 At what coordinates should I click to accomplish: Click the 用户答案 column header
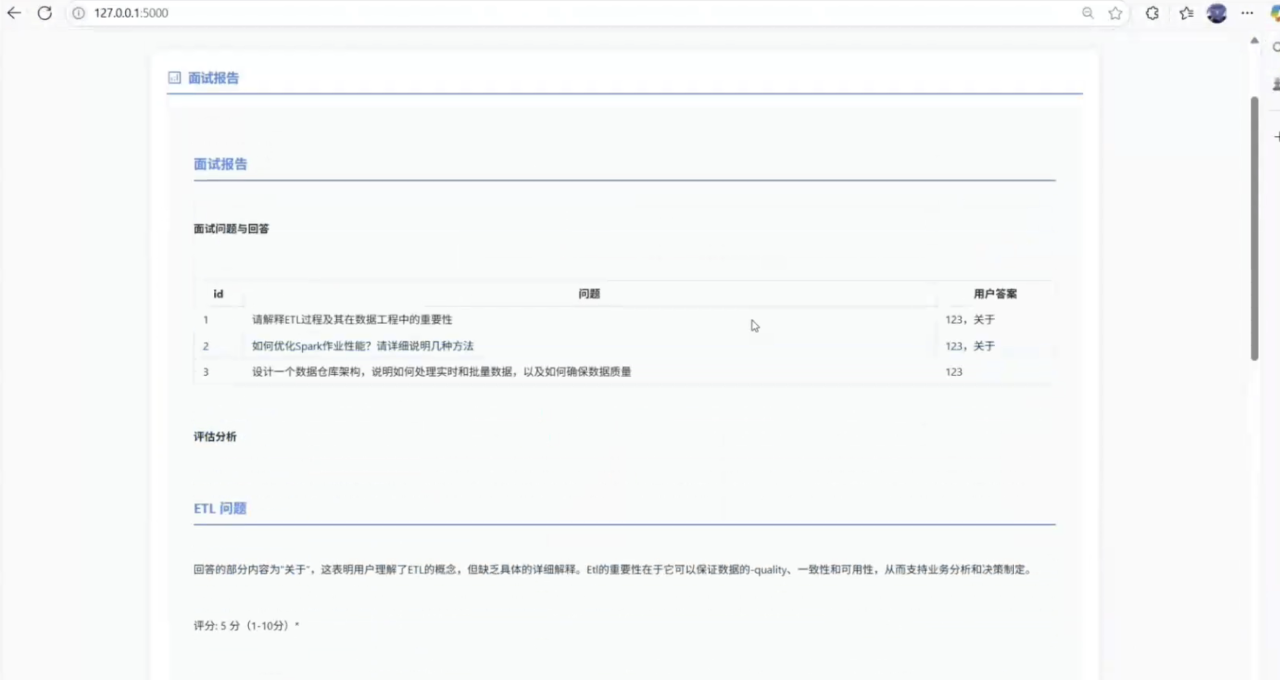(995, 294)
